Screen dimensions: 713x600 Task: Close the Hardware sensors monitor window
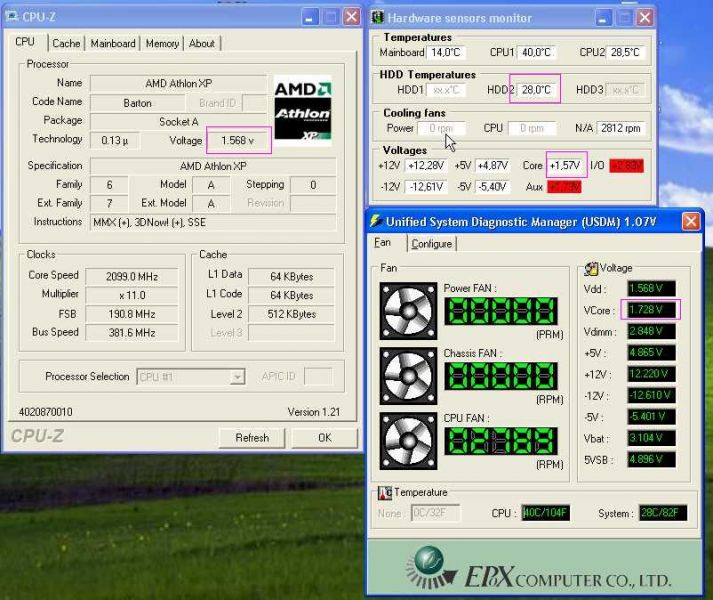coord(645,18)
